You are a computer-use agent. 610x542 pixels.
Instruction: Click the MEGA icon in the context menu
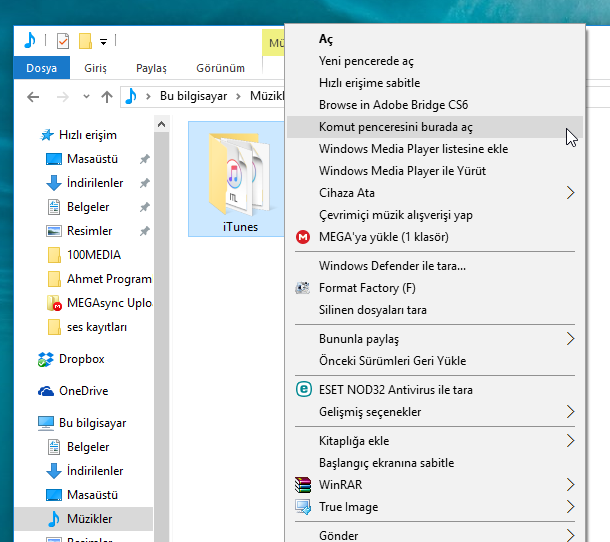tap(303, 237)
